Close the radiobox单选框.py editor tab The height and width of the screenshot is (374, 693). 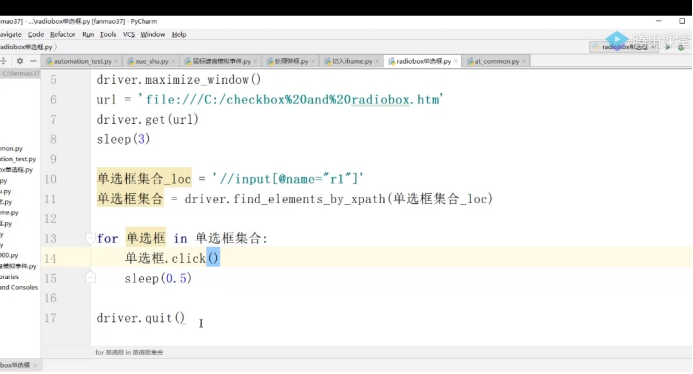(456, 61)
